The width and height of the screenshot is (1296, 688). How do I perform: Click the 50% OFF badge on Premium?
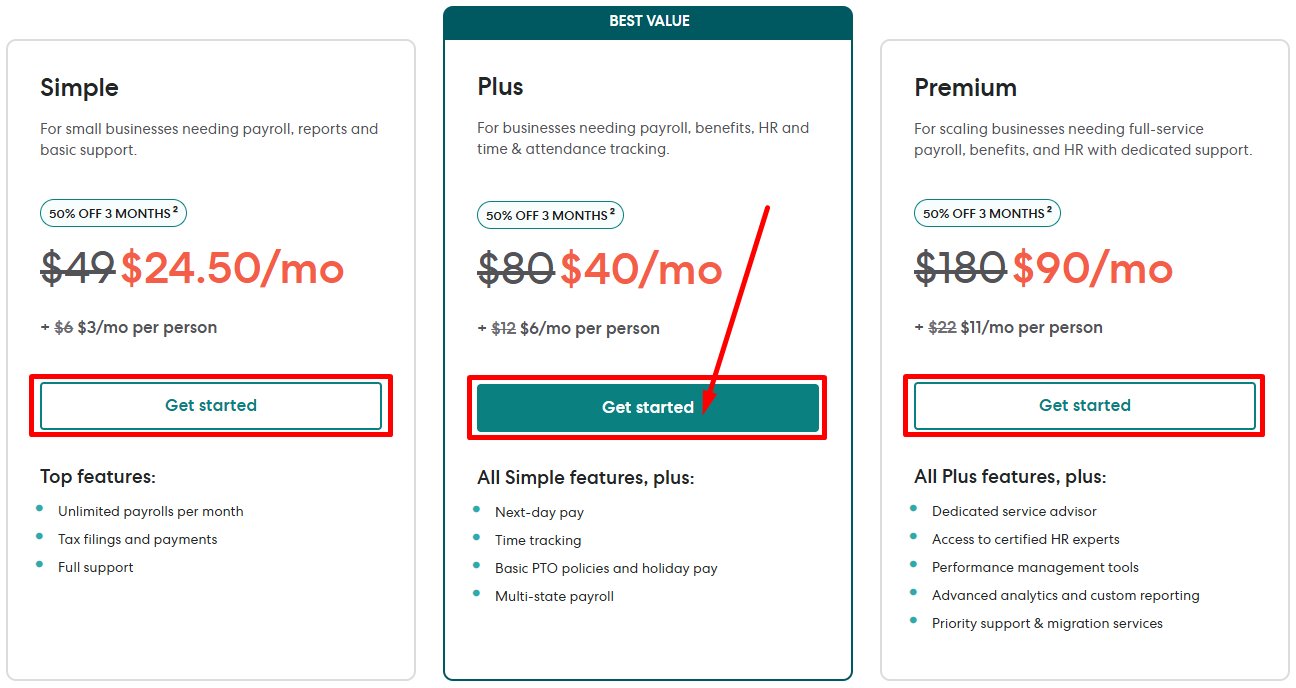pos(987,214)
